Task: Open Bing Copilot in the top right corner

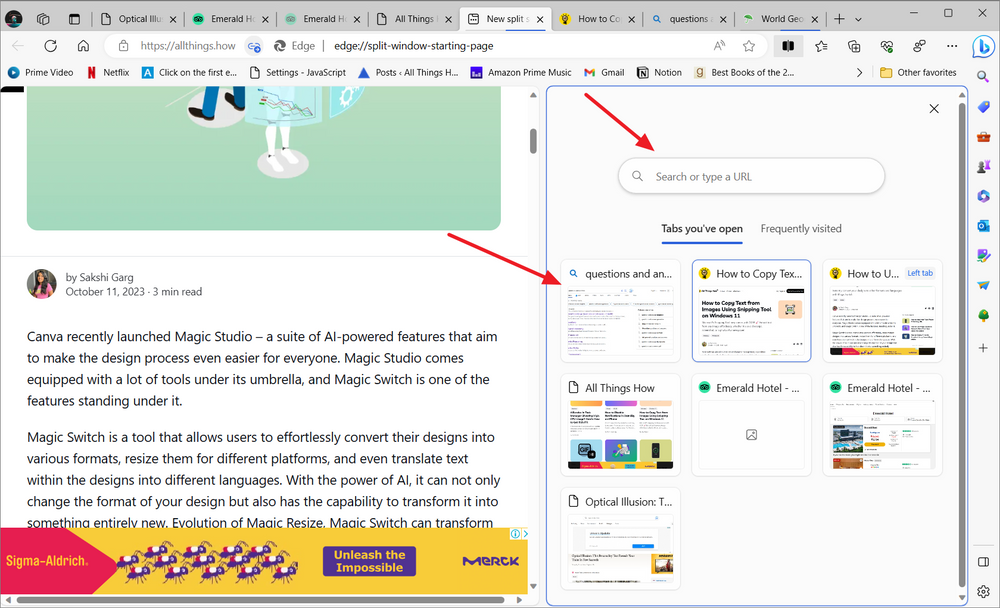Action: (x=984, y=46)
